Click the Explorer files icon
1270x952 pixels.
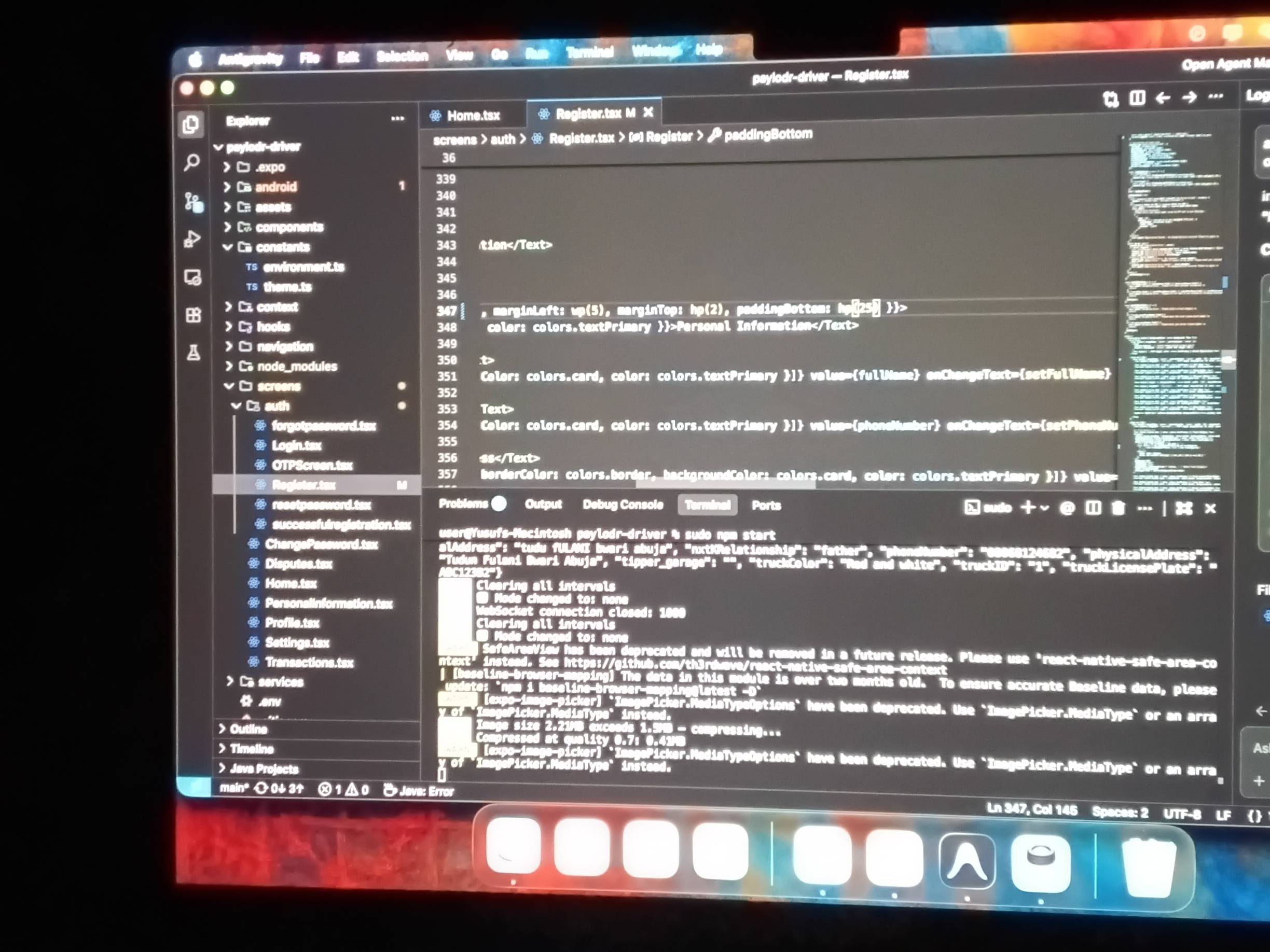190,124
